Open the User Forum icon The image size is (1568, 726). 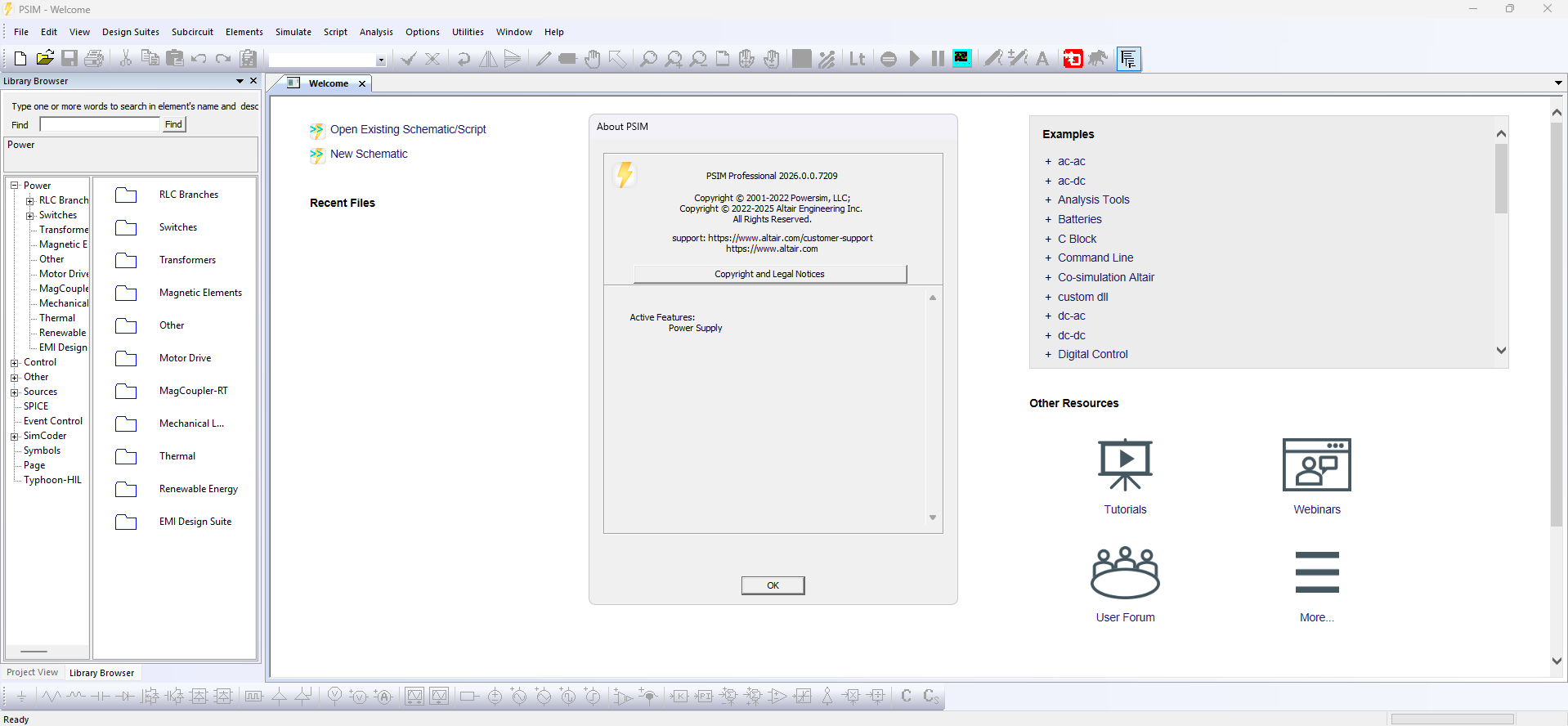click(x=1125, y=572)
